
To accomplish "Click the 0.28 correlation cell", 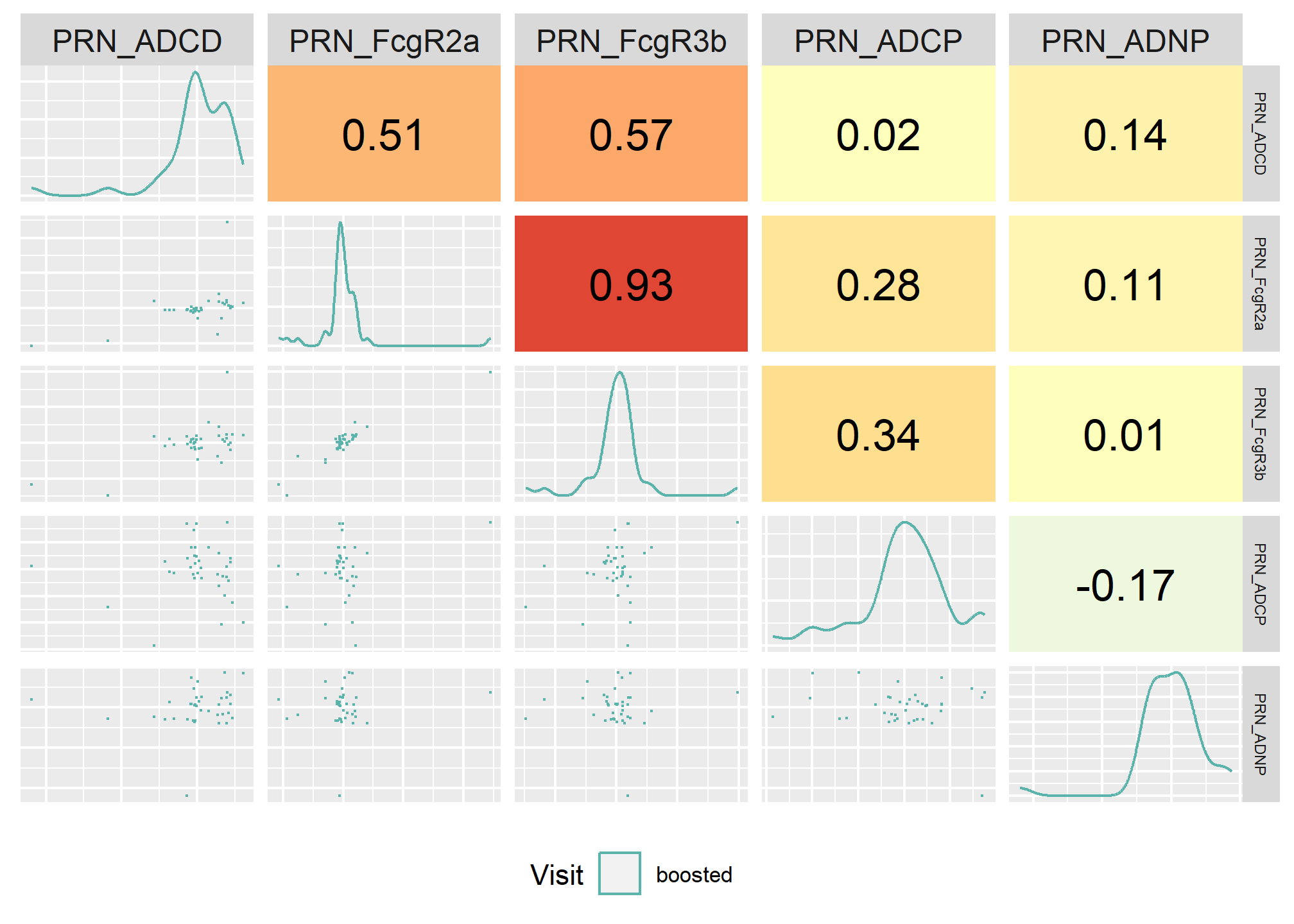I will pos(878,284).
